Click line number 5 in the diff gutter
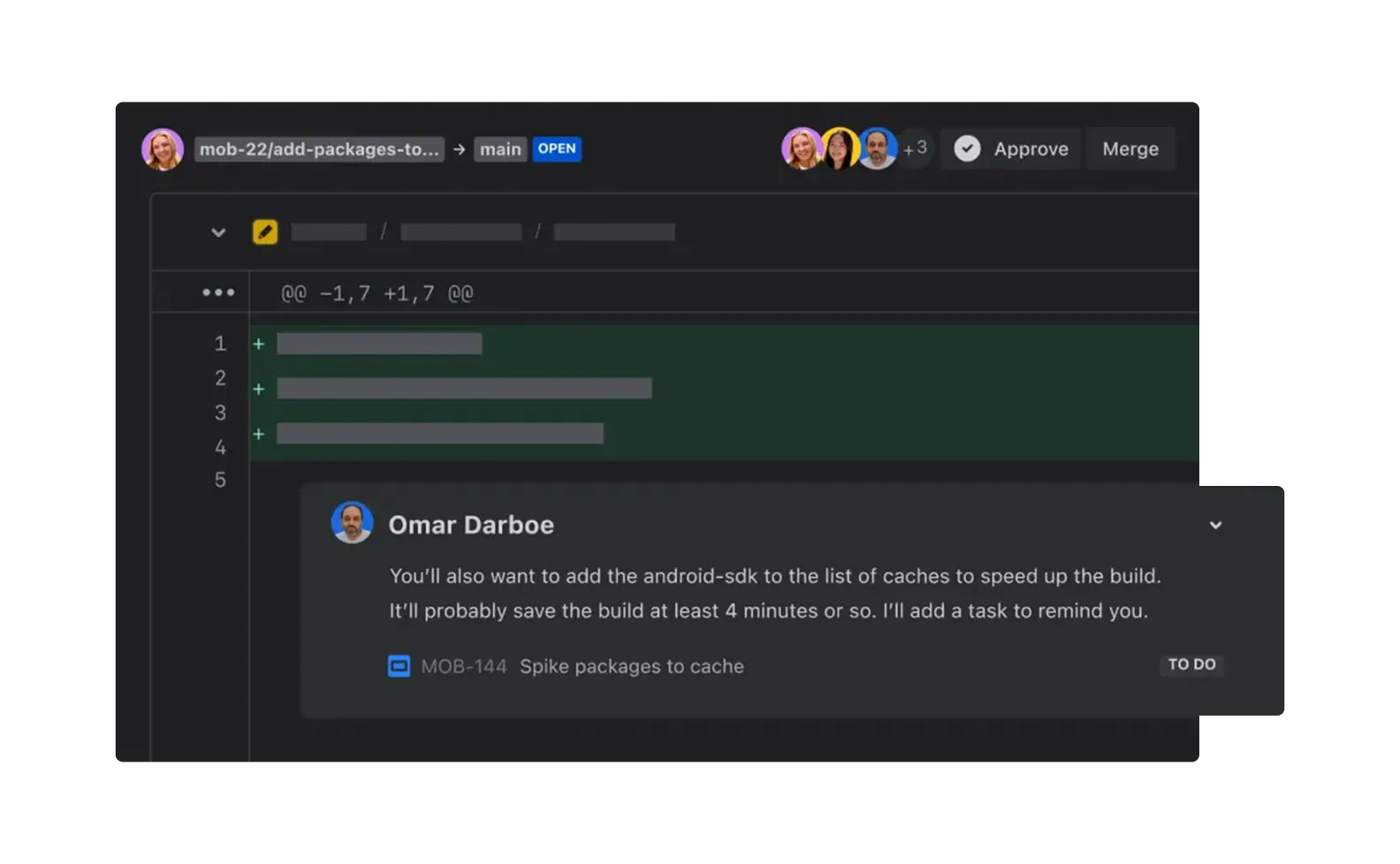Image resolution: width=1400 pixels, height=864 pixels. [220, 480]
